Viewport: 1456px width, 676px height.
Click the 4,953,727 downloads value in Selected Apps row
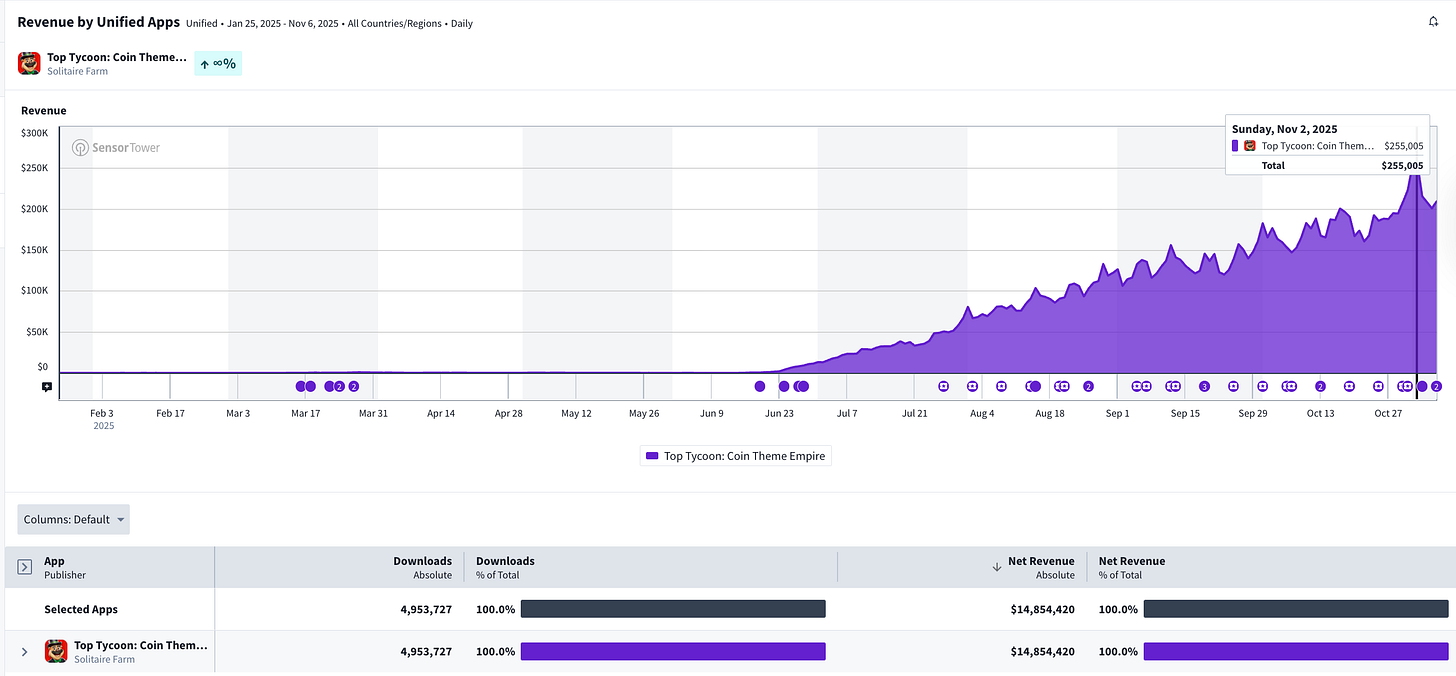[x=426, y=609]
